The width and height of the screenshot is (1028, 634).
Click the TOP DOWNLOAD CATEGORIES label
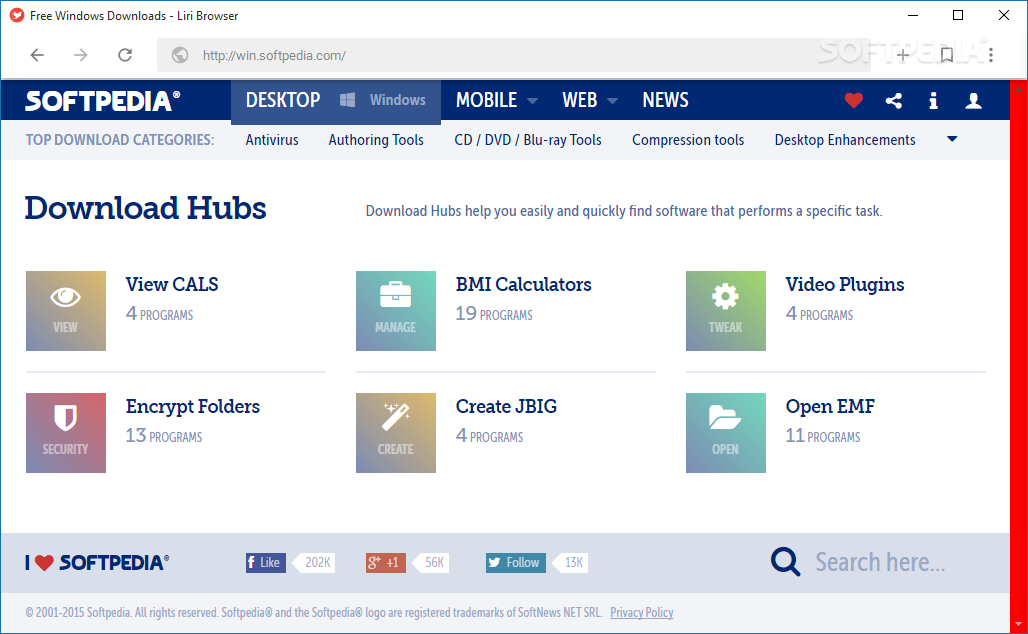click(x=120, y=140)
